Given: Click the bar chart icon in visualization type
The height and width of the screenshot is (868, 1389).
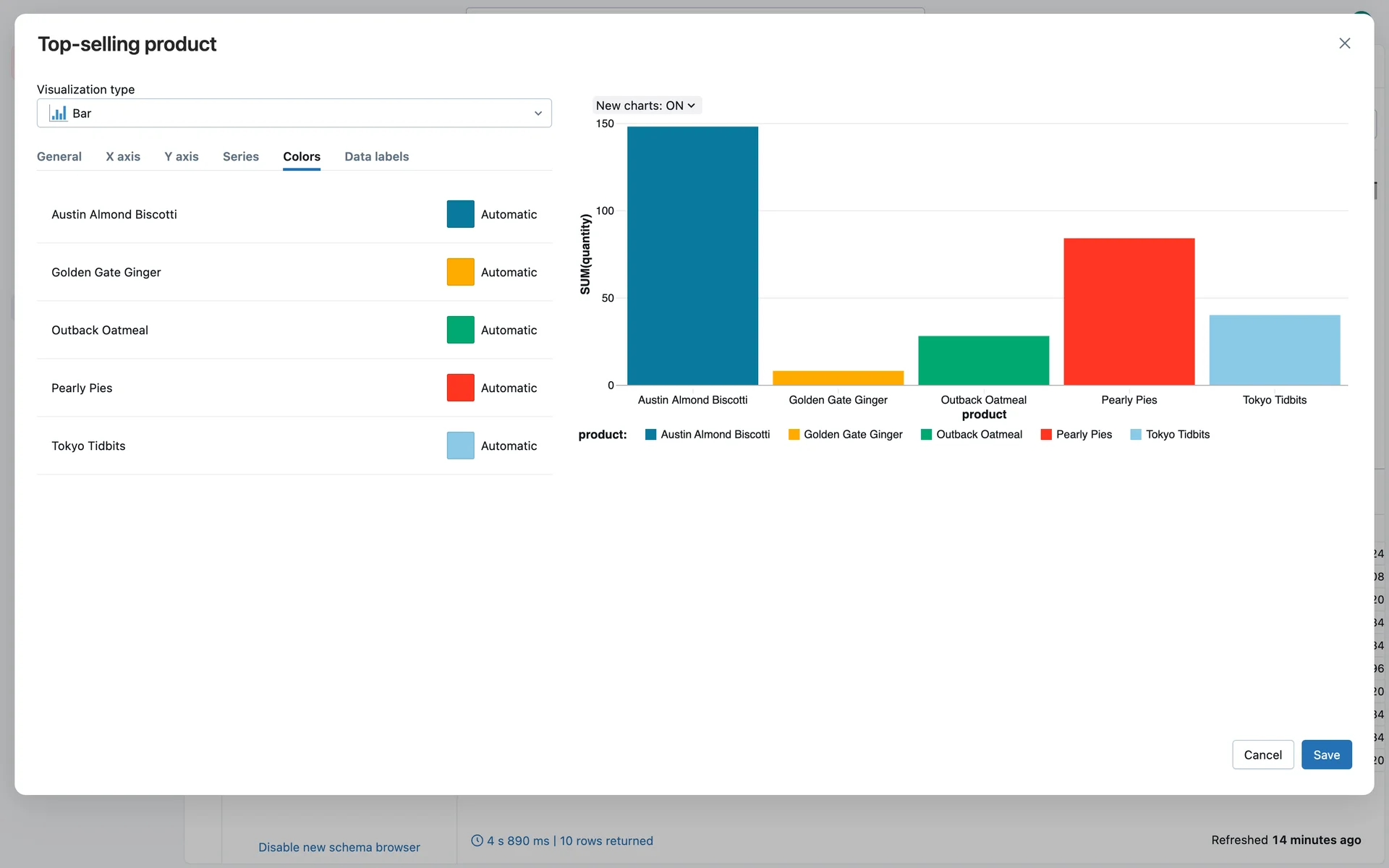Looking at the screenshot, I should coord(58,114).
